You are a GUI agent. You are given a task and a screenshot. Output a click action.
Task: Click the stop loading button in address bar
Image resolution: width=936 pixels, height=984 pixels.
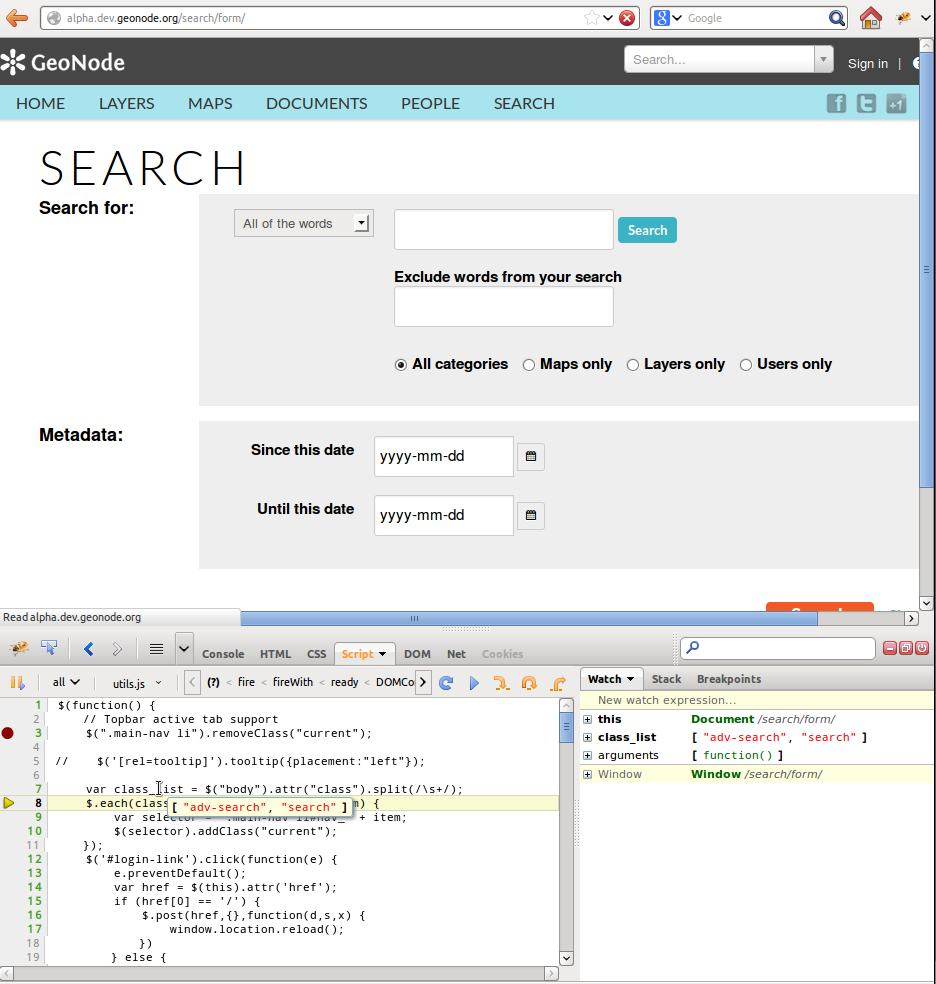pos(627,18)
